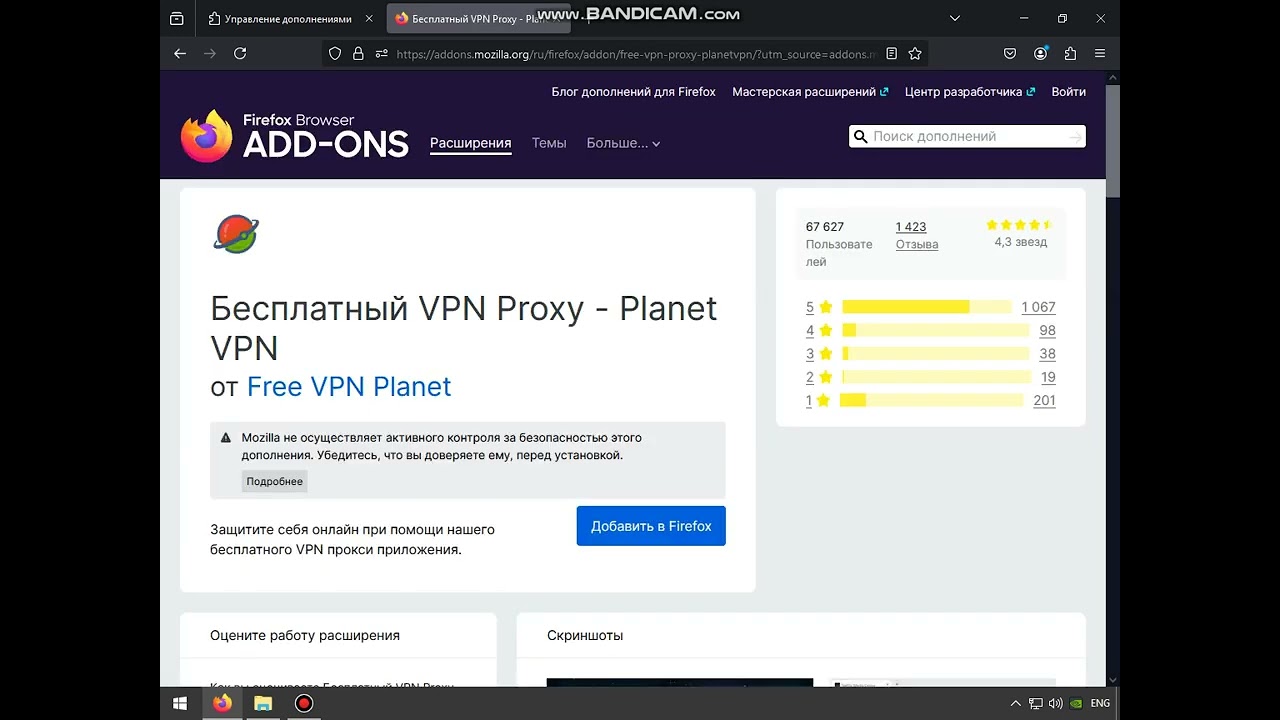1280x720 pixels.
Task: Click Firefox icon in the taskbar
Action: coord(222,703)
